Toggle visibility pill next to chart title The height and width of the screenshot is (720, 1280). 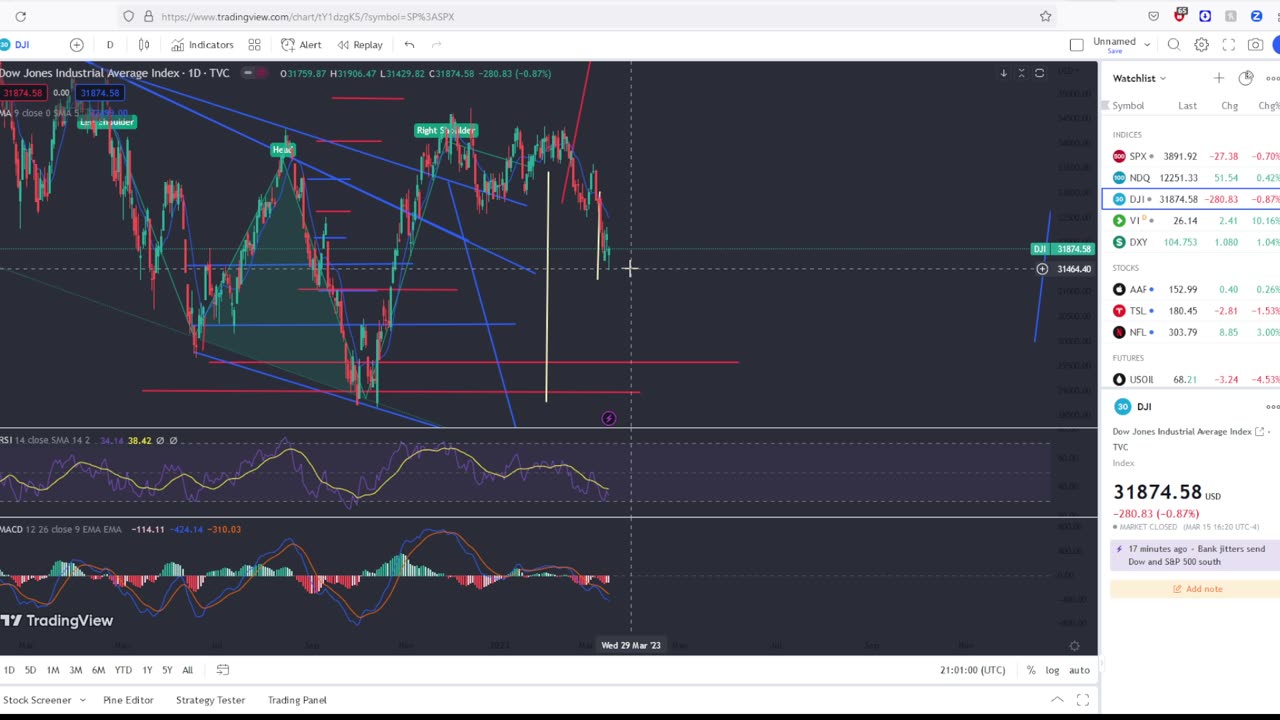(255, 73)
